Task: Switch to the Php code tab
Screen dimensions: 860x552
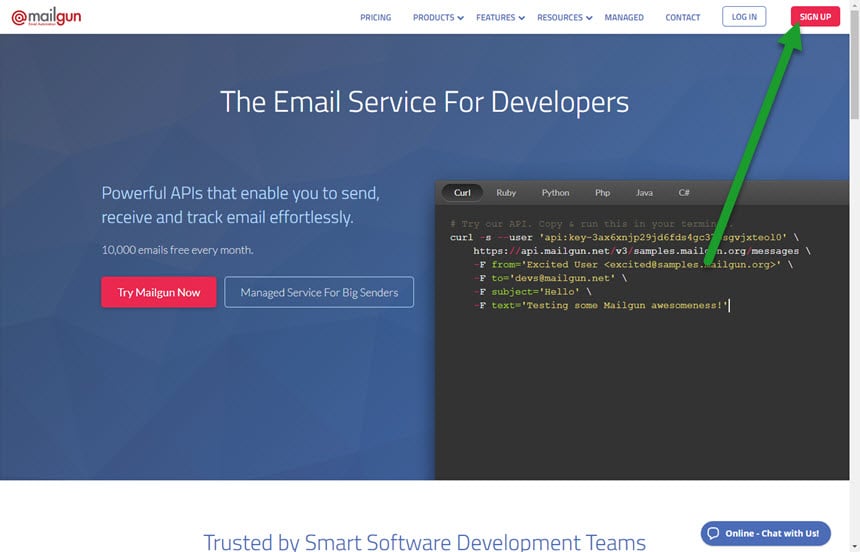Action: pos(603,193)
